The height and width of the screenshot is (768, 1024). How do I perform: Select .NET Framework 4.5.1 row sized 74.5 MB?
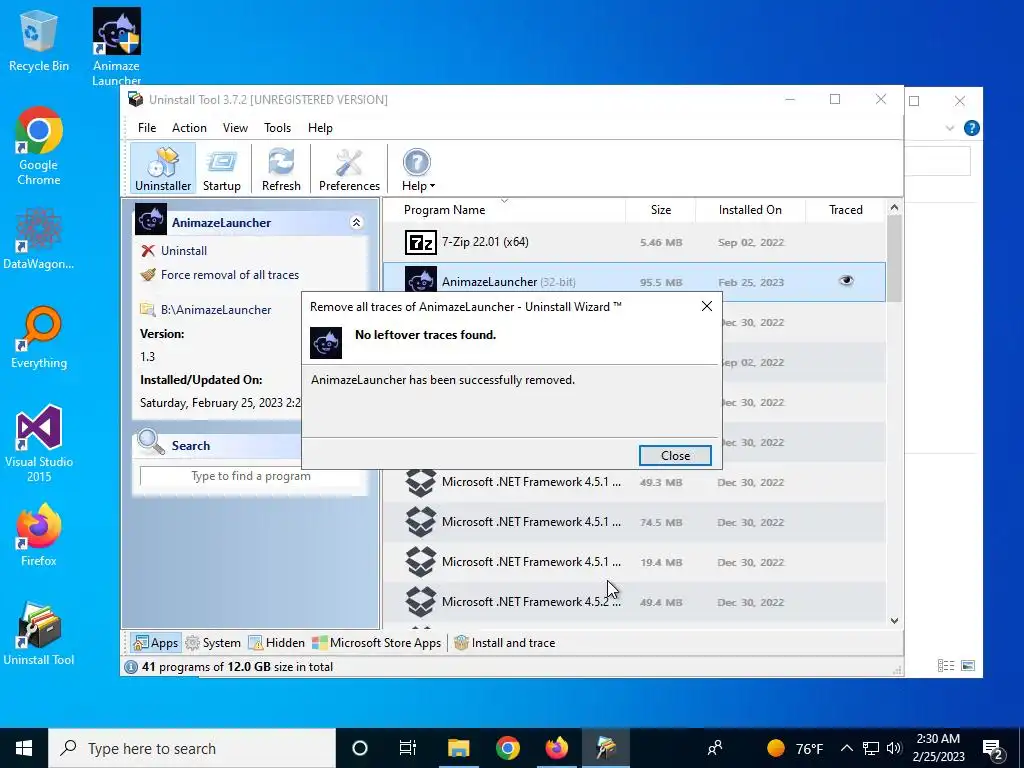coord(633,522)
